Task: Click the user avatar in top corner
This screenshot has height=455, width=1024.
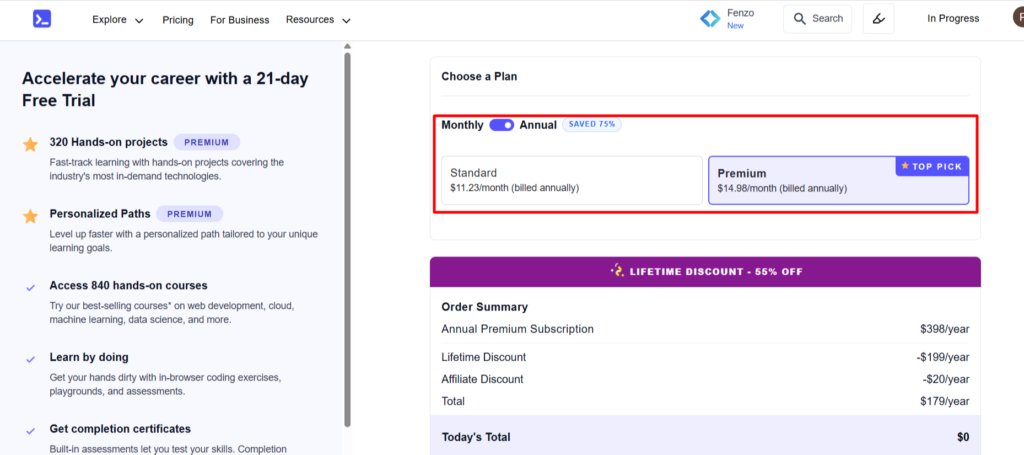Action: [1018, 19]
